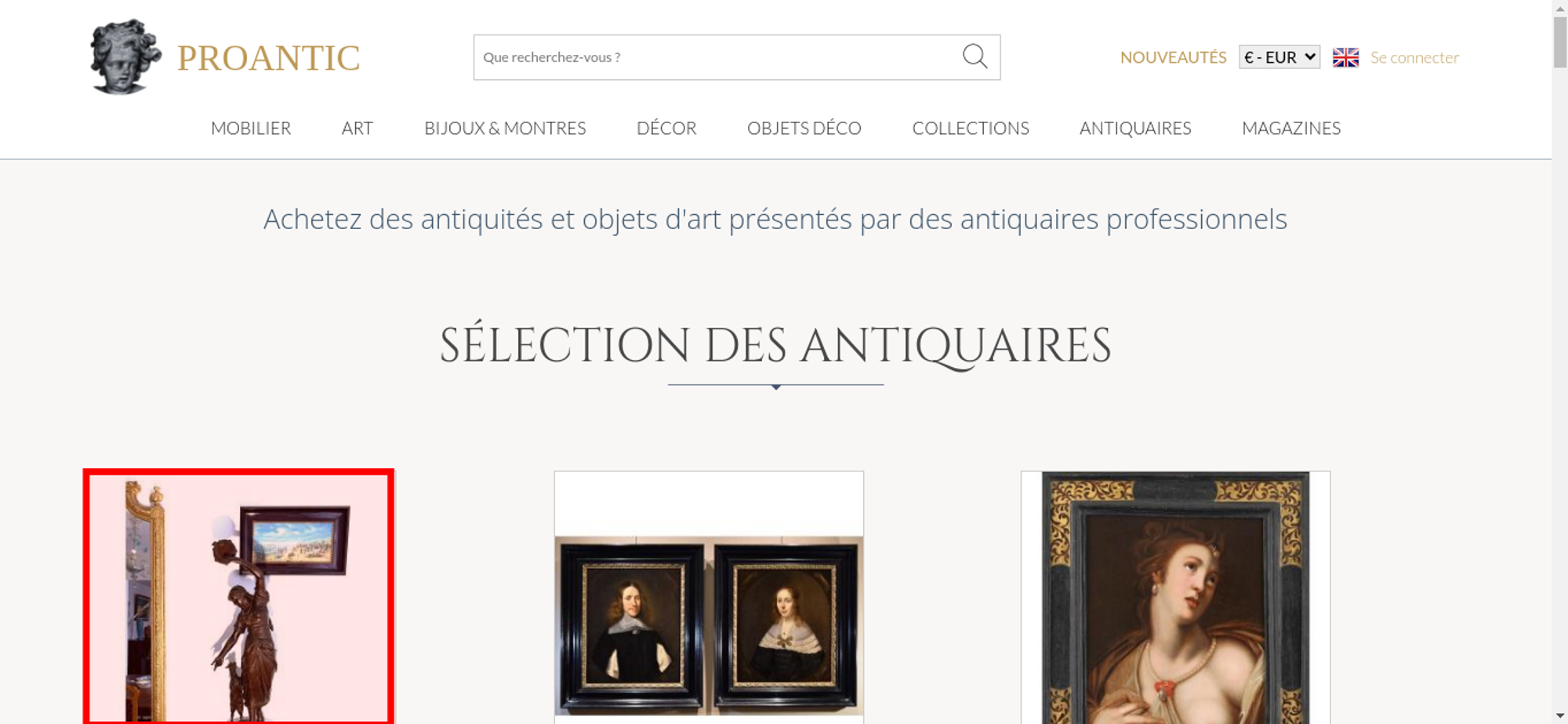Open the EUR currency dropdown
Image resolution: width=1568 pixels, height=724 pixels.
tap(1279, 57)
